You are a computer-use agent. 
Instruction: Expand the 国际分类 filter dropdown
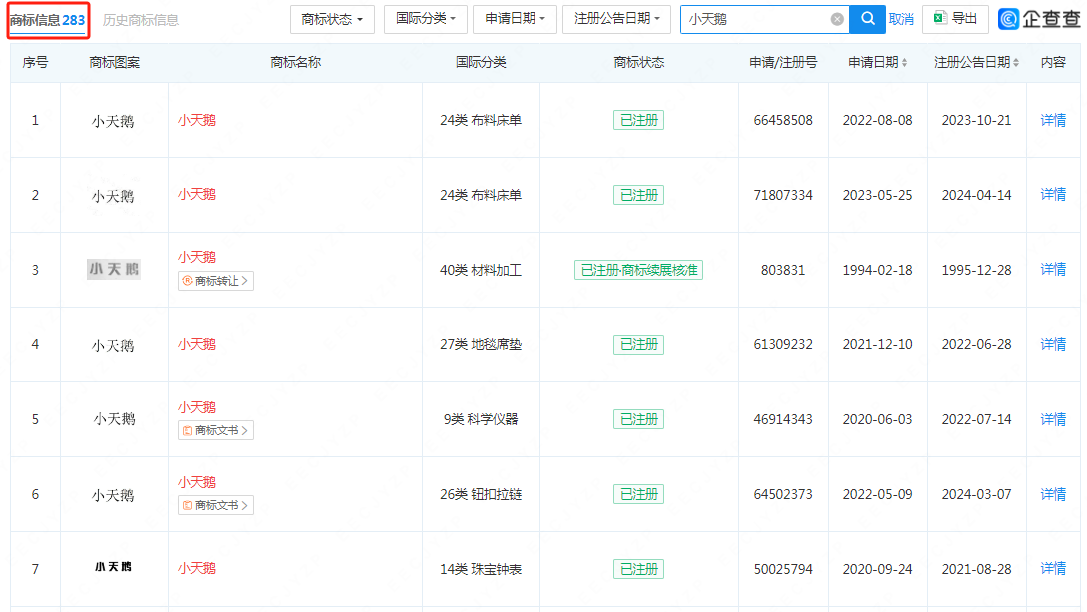tap(425, 19)
